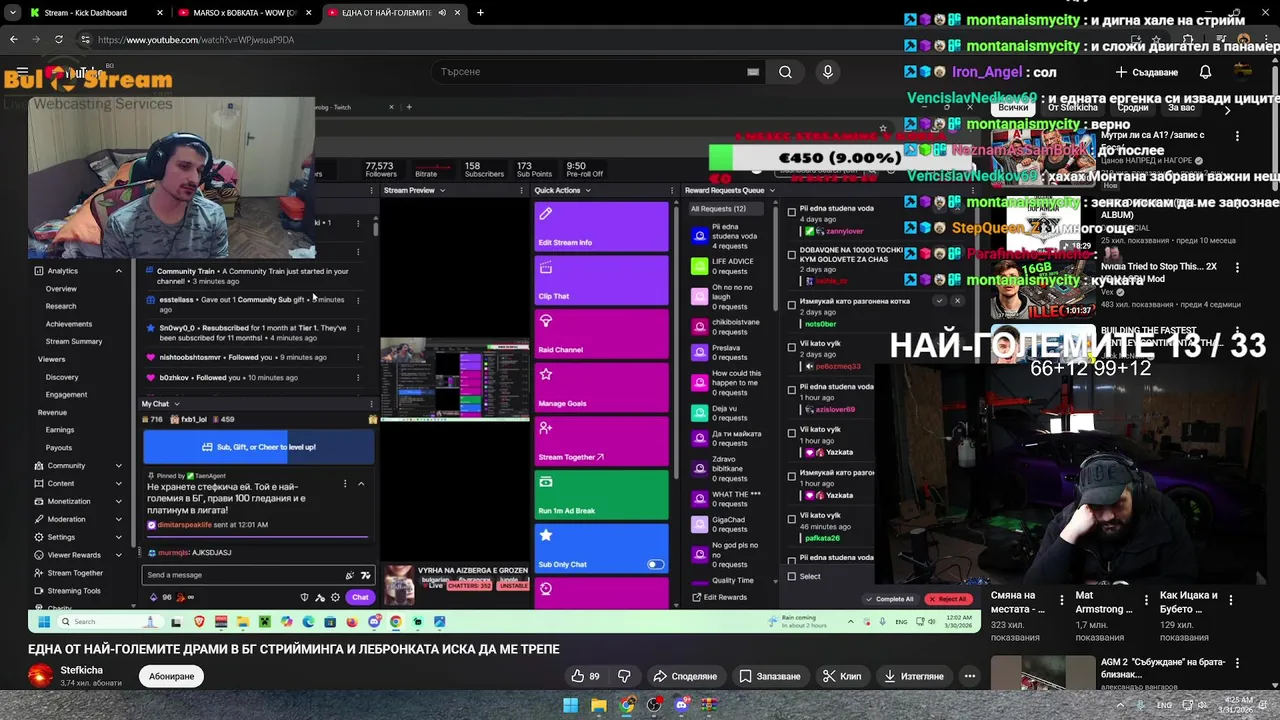Click the Edit Stream Info quick action tile
This screenshot has height=720, width=1280.
pos(601,227)
